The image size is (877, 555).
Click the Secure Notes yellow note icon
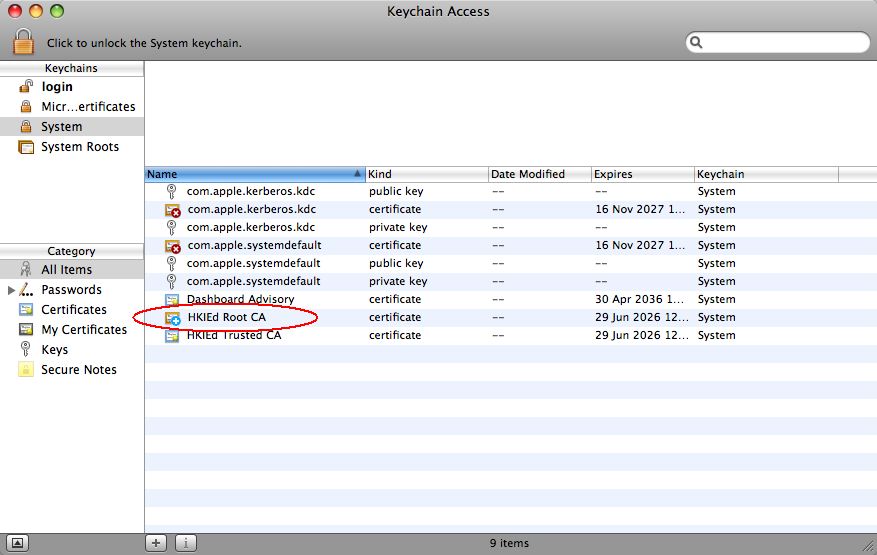click(x=26, y=369)
